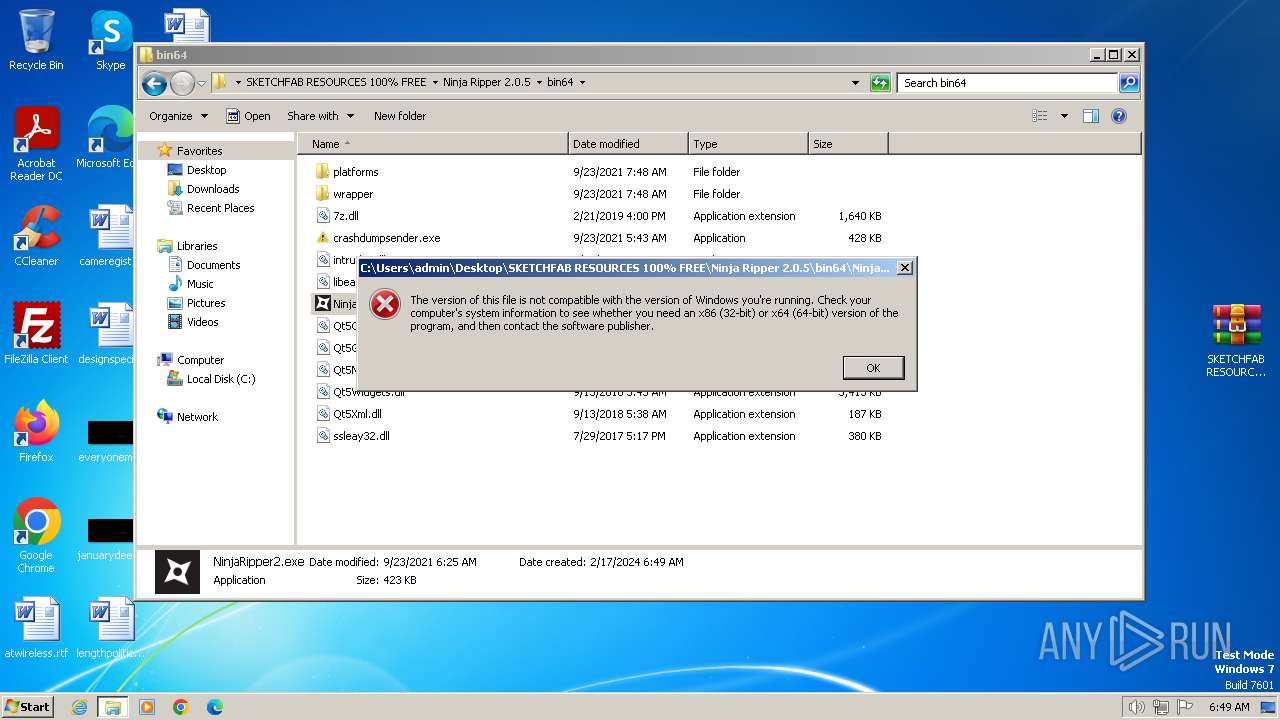This screenshot has height=720, width=1280.
Task: Create a New folder
Action: [400, 116]
